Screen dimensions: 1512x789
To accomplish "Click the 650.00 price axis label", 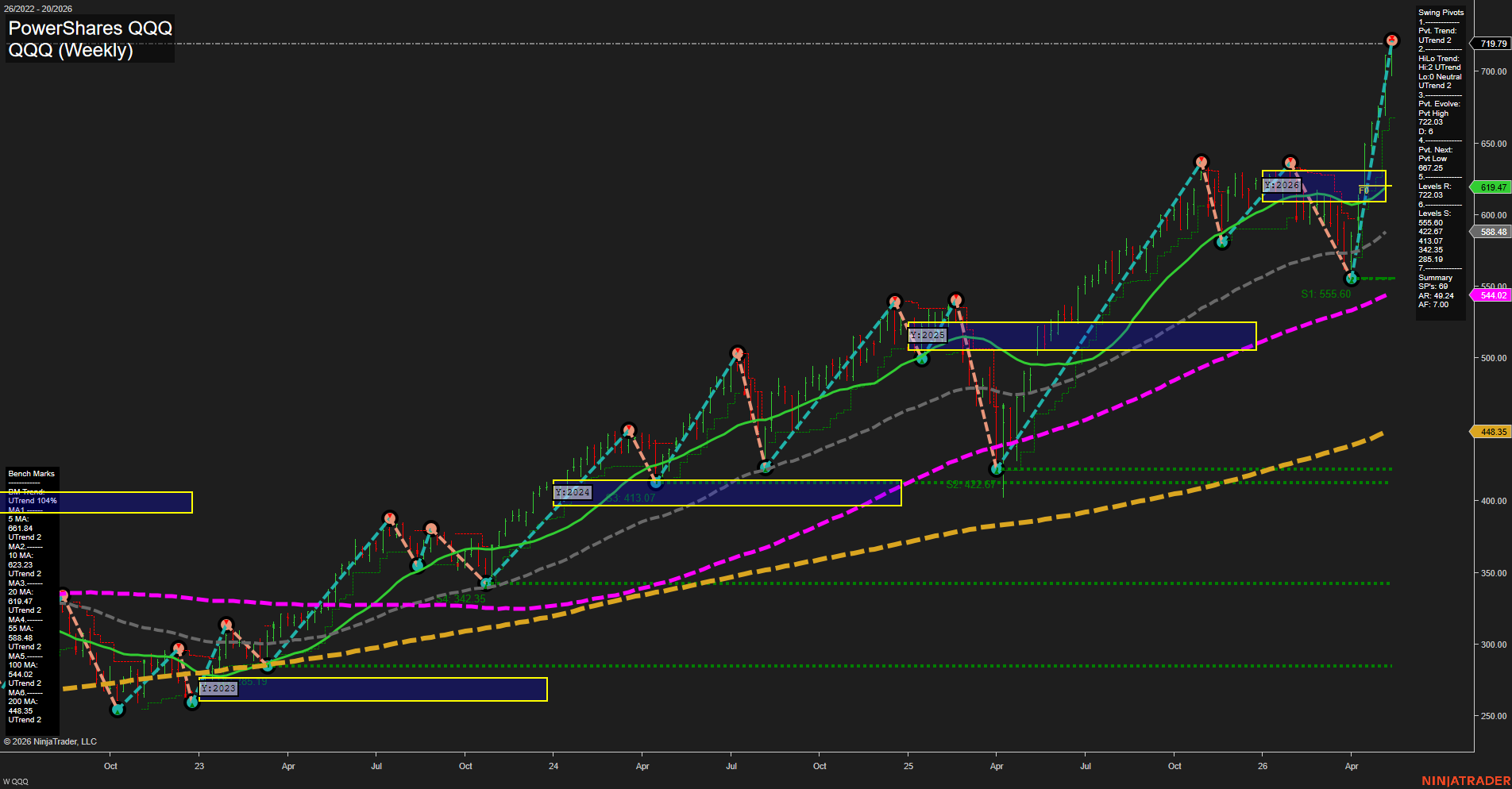I will [1493, 144].
